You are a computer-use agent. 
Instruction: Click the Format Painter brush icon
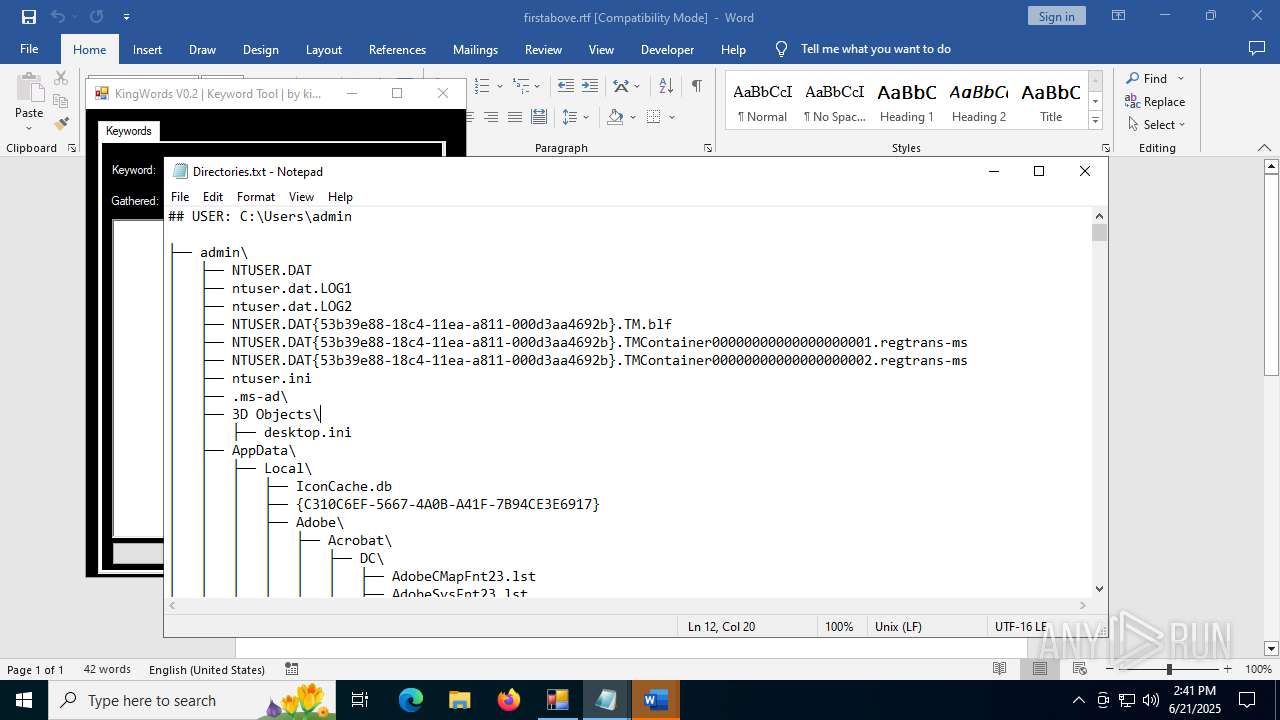(x=61, y=124)
